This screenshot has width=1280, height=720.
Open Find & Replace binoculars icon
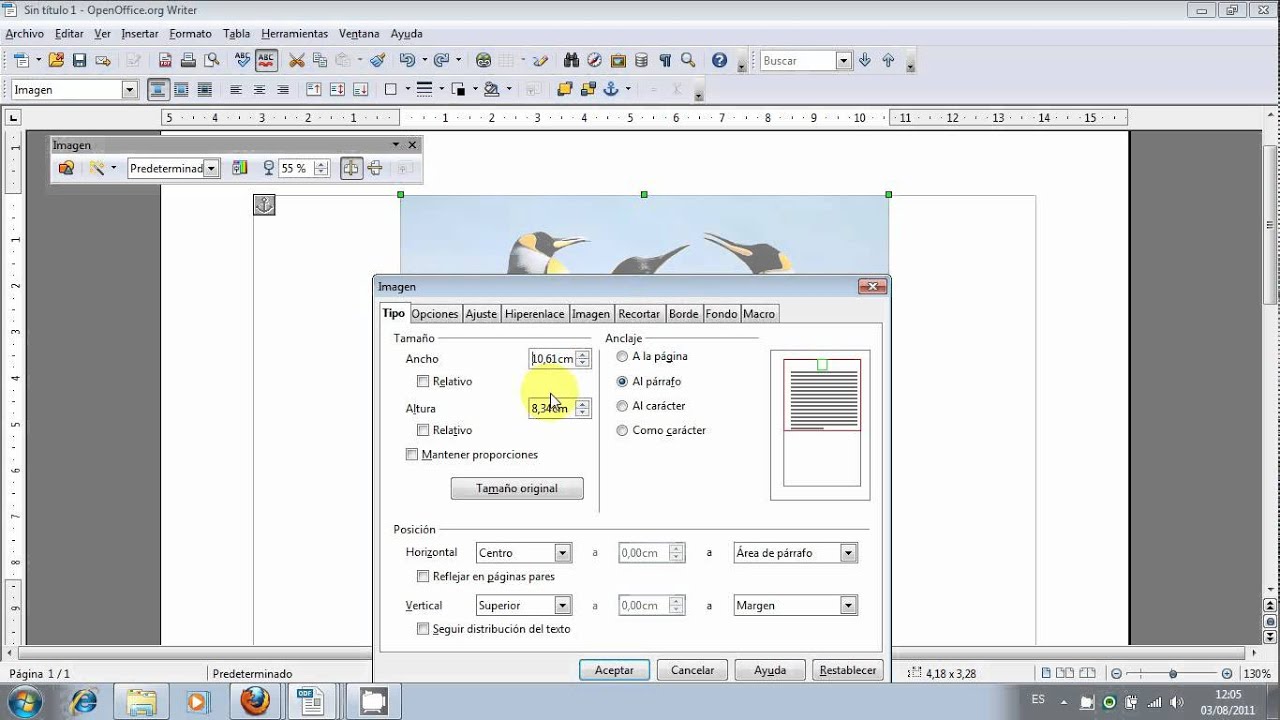pyautogui.click(x=572, y=61)
